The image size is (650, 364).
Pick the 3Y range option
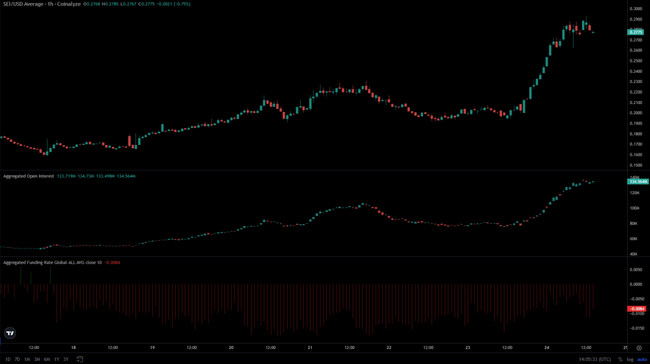pos(66,359)
